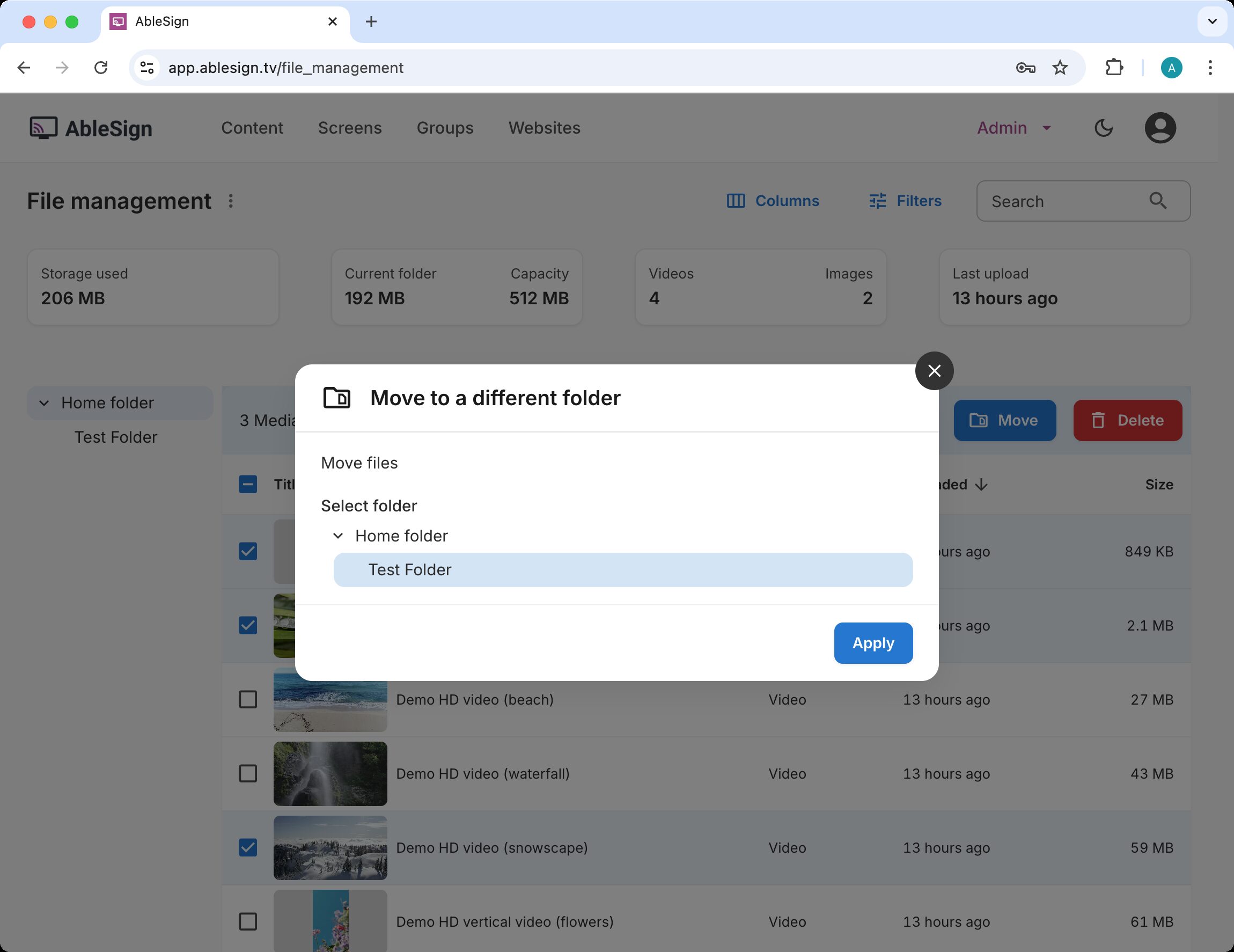Click Demo HD video (waterfall) title
Screen dimensions: 1234x952
(x=482, y=773)
